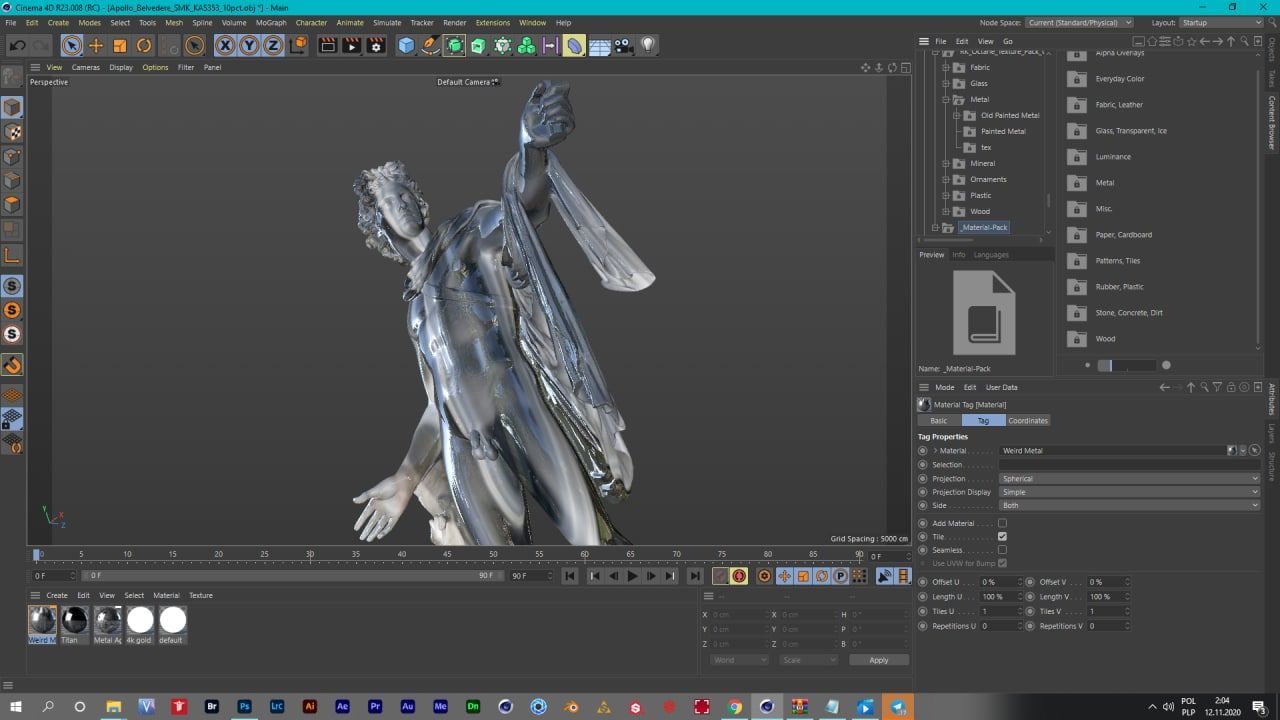
Task: Open the Info tab in Content Browser
Action: point(959,254)
